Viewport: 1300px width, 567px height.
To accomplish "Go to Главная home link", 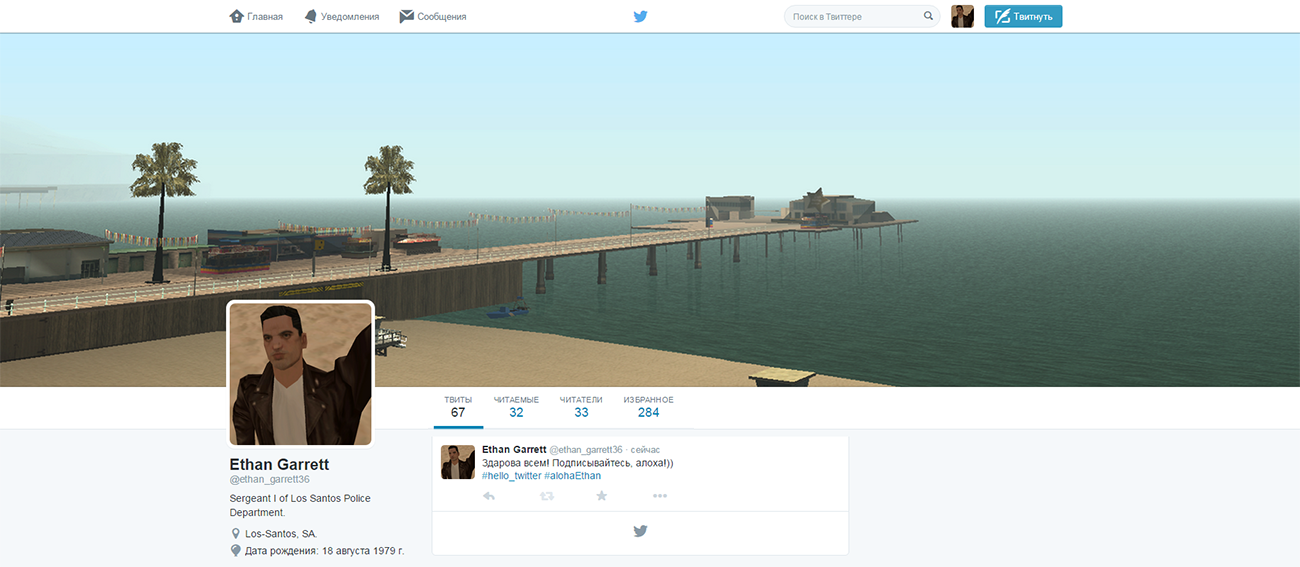I will 256,16.
